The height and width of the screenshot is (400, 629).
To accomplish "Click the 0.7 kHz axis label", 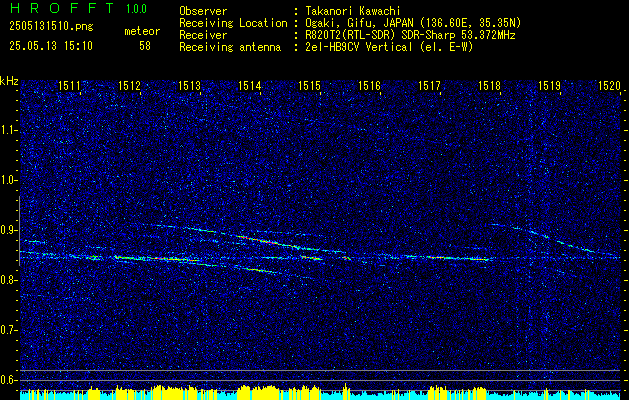I will 8,330.
